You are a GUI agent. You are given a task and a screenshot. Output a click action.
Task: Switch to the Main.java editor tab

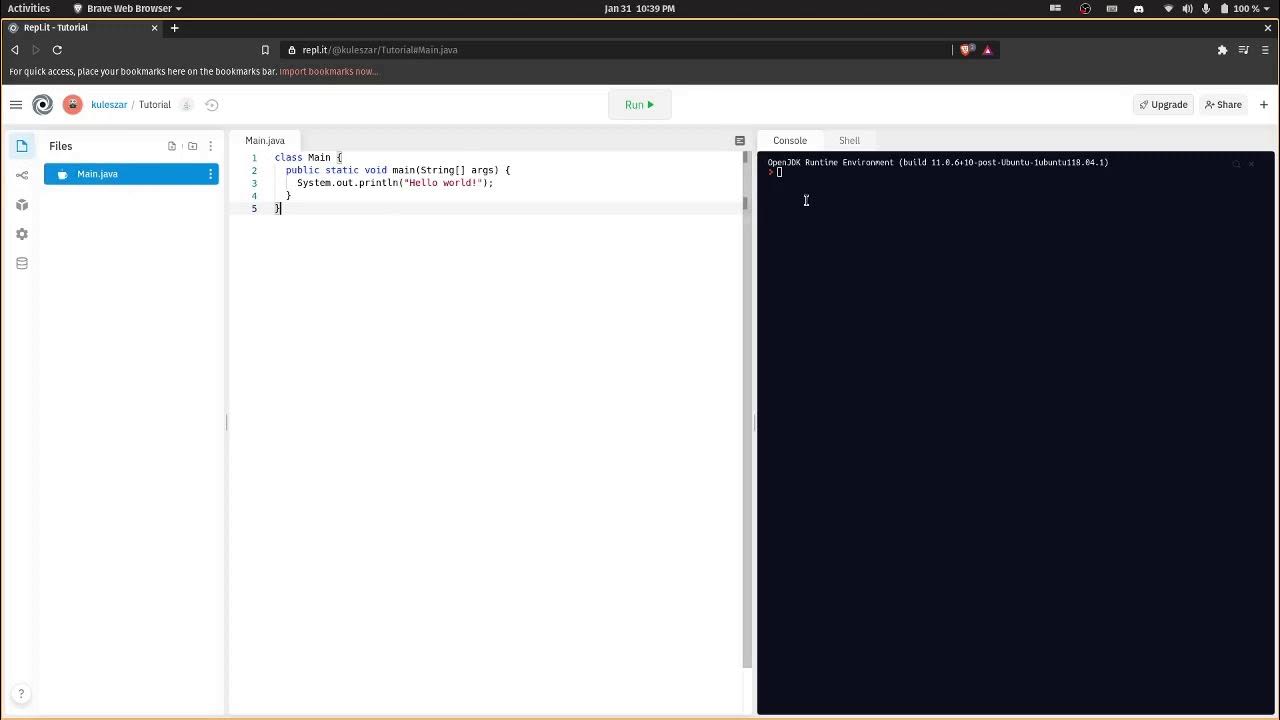(265, 140)
